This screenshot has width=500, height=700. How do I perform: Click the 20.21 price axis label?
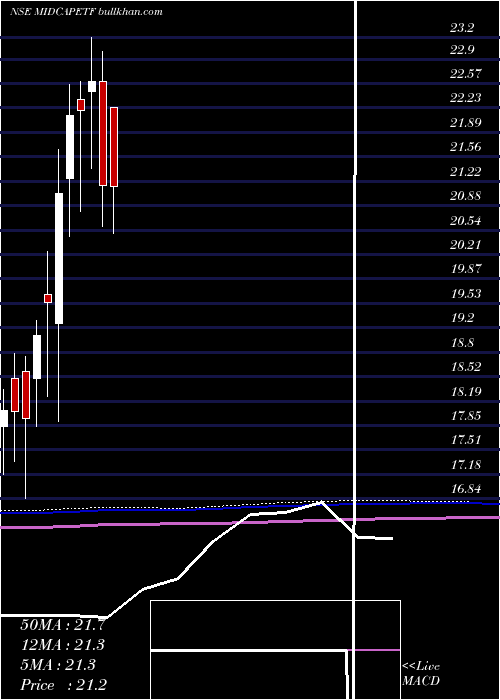[x=466, y=245]
